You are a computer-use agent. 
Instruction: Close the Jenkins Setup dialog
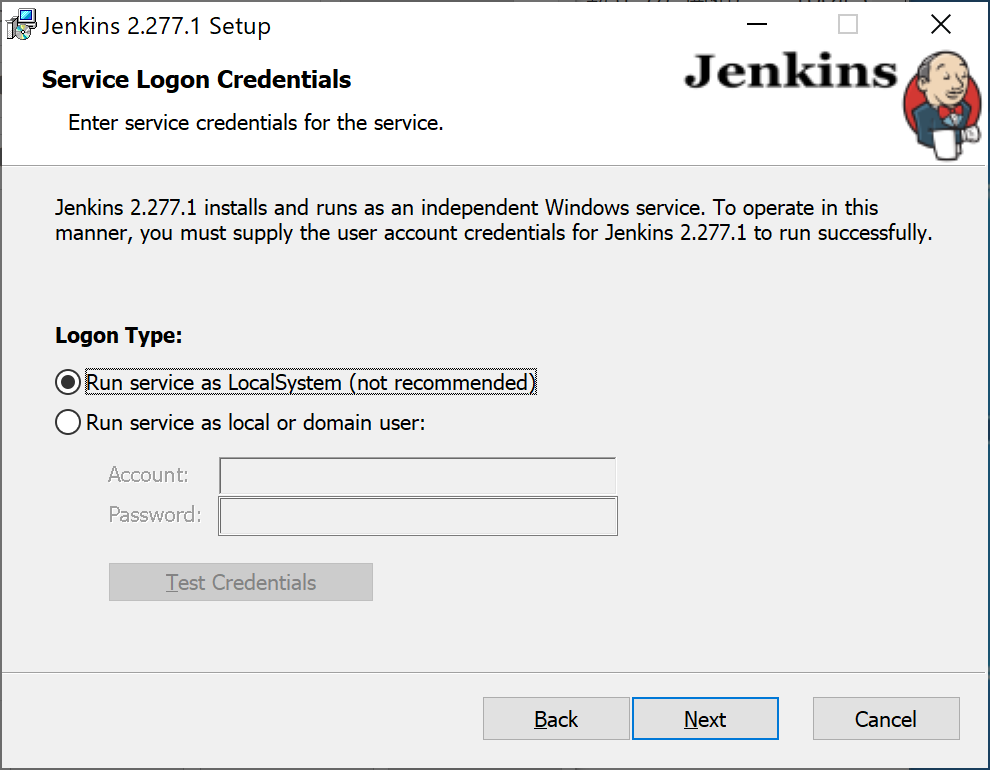[941, 25]
